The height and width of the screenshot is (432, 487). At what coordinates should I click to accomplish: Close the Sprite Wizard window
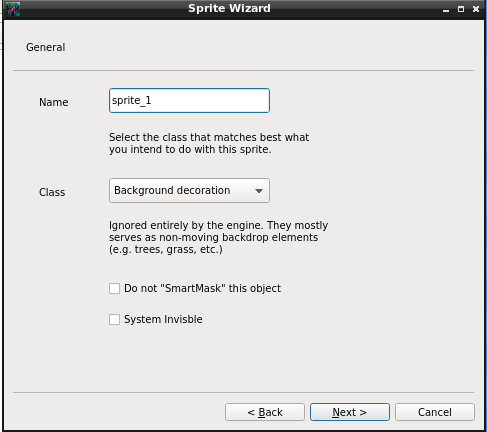point(476,9)
